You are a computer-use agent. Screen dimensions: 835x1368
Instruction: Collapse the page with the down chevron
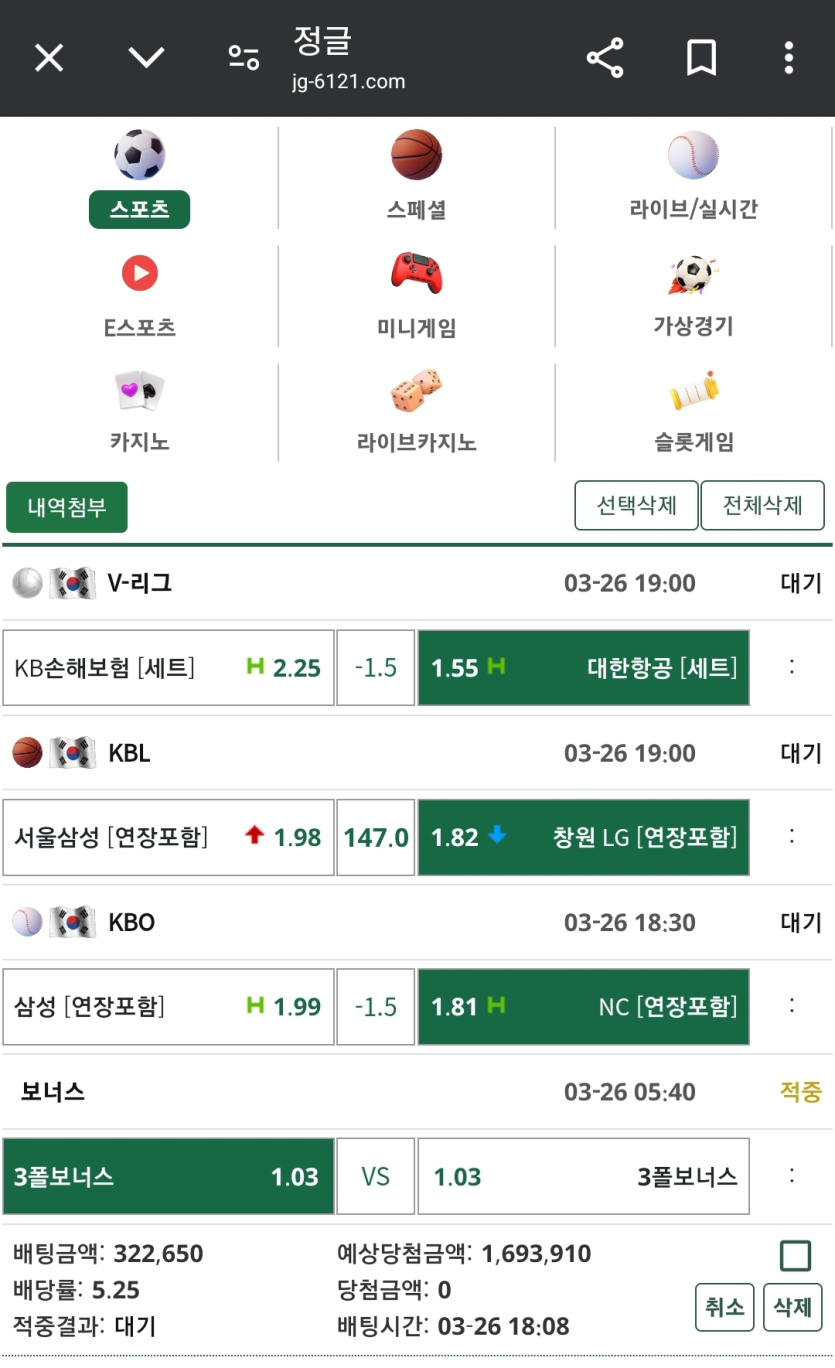coord(146,57)
